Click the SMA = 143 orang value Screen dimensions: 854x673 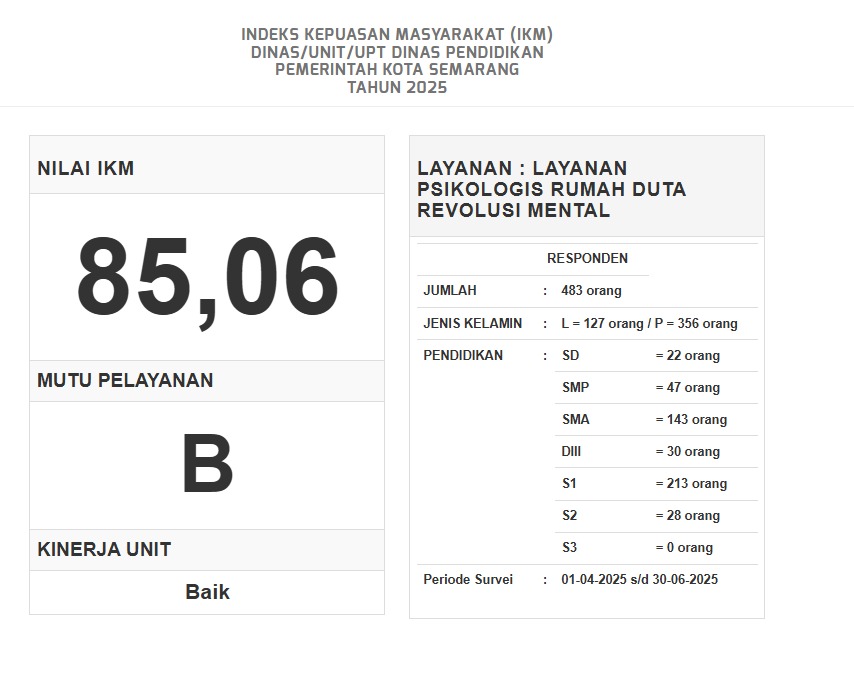(x=691, y=420)
